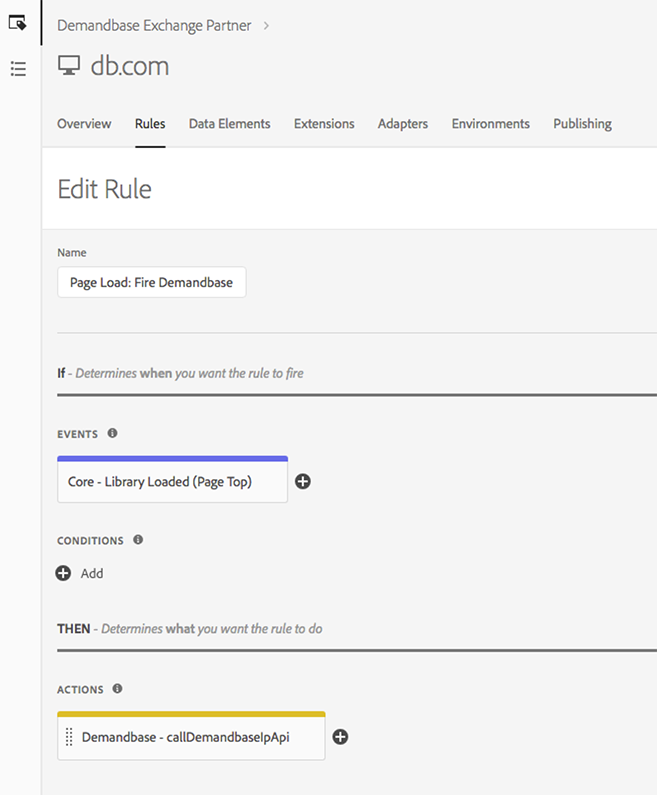The image size is (657, 795).
Task: Click the CONDITIONS section label
Action: tap(90, 541)
